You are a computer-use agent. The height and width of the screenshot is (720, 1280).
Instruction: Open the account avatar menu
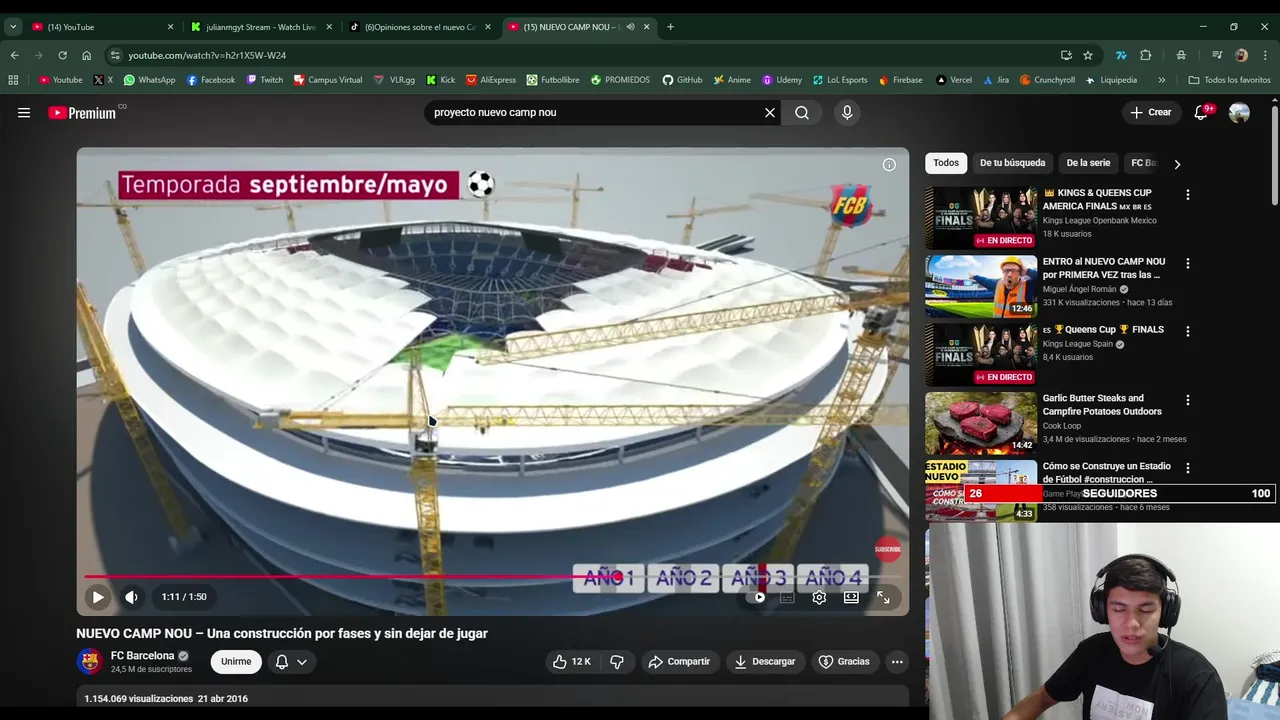coord(1239,113)
